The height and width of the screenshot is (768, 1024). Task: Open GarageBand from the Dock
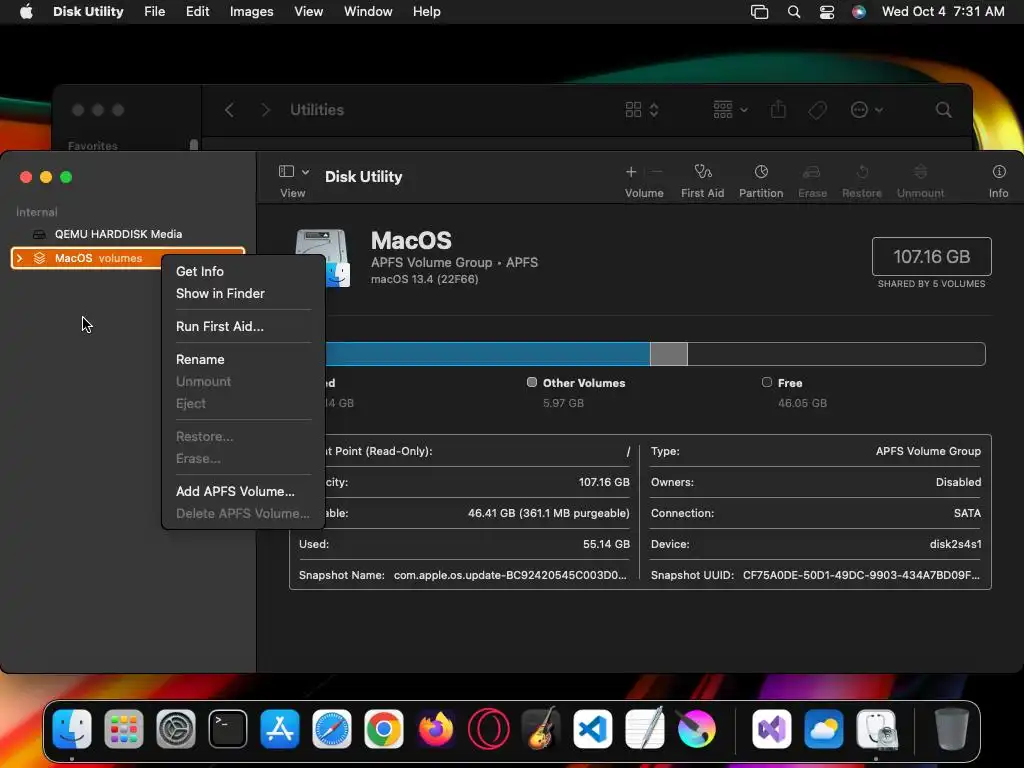click(x=541, y=728)
